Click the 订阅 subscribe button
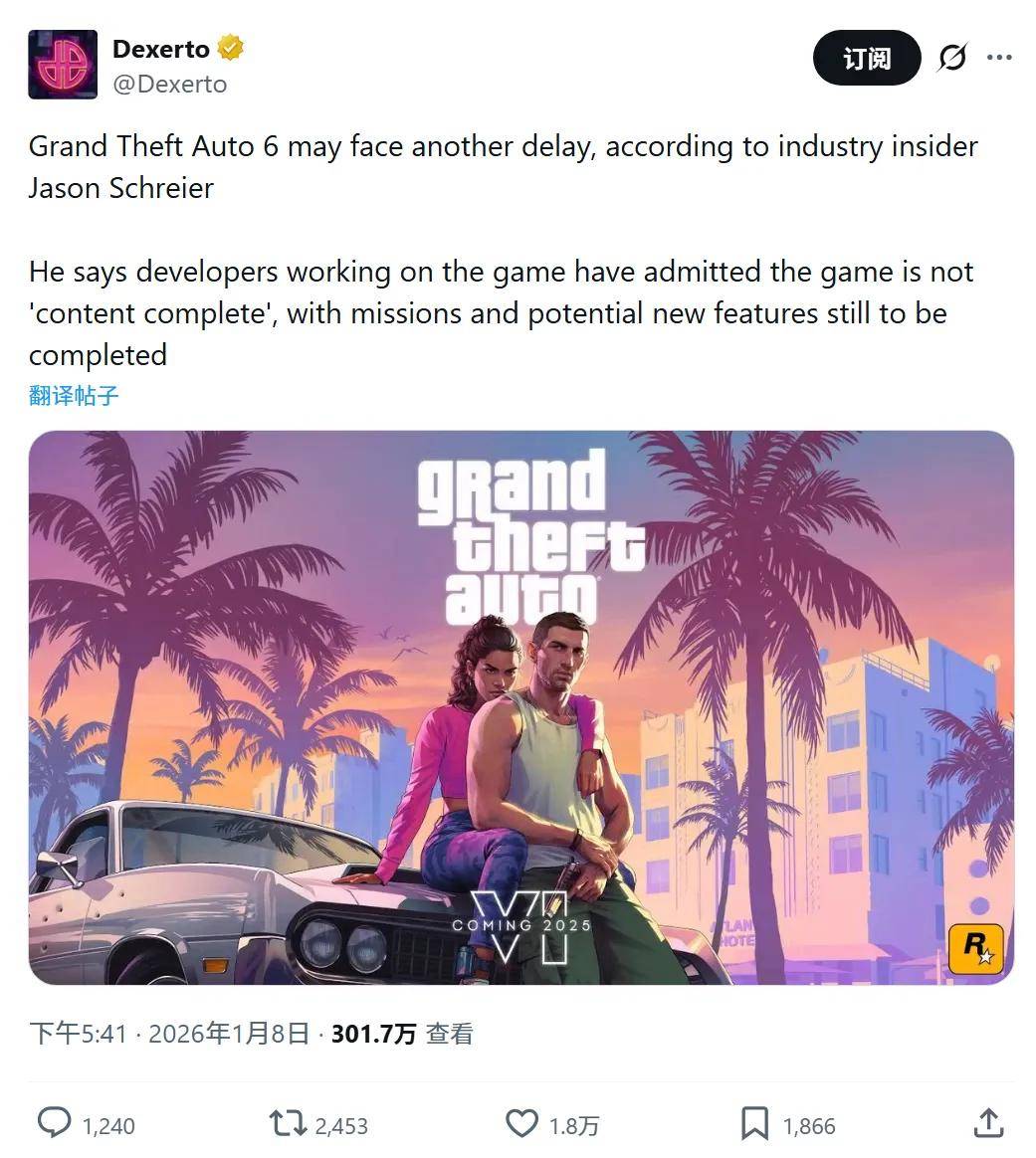 pos(867,58)
